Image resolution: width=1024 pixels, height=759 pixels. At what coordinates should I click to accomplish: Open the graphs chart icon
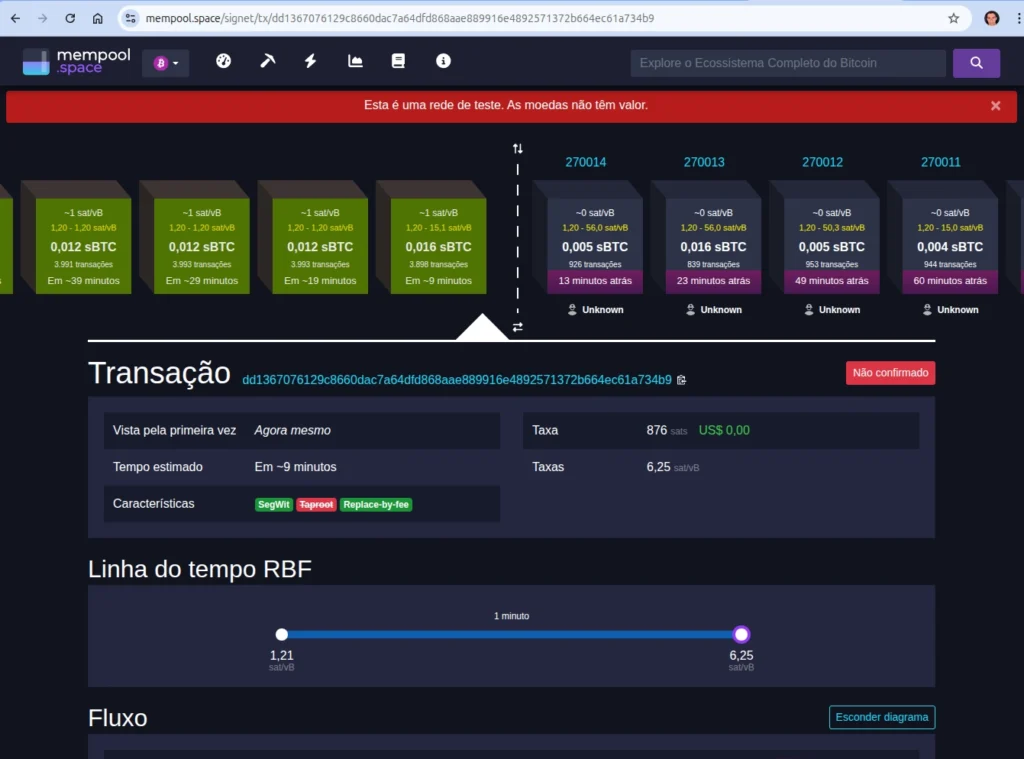354,61
